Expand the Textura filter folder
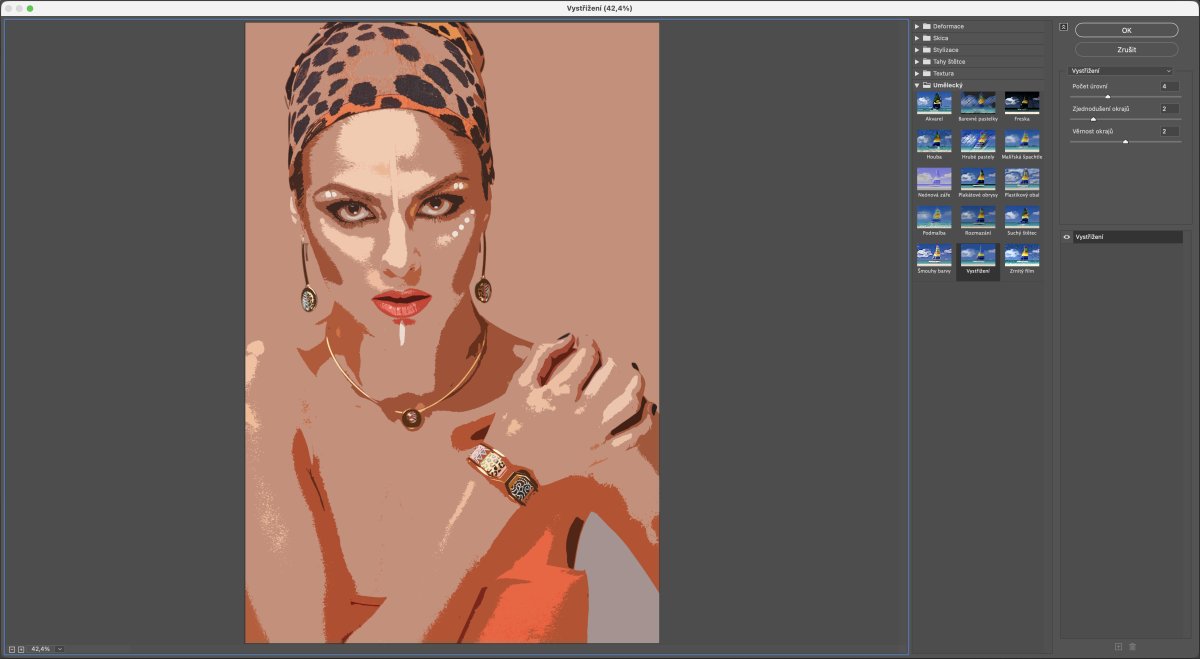 coord(917,73)
